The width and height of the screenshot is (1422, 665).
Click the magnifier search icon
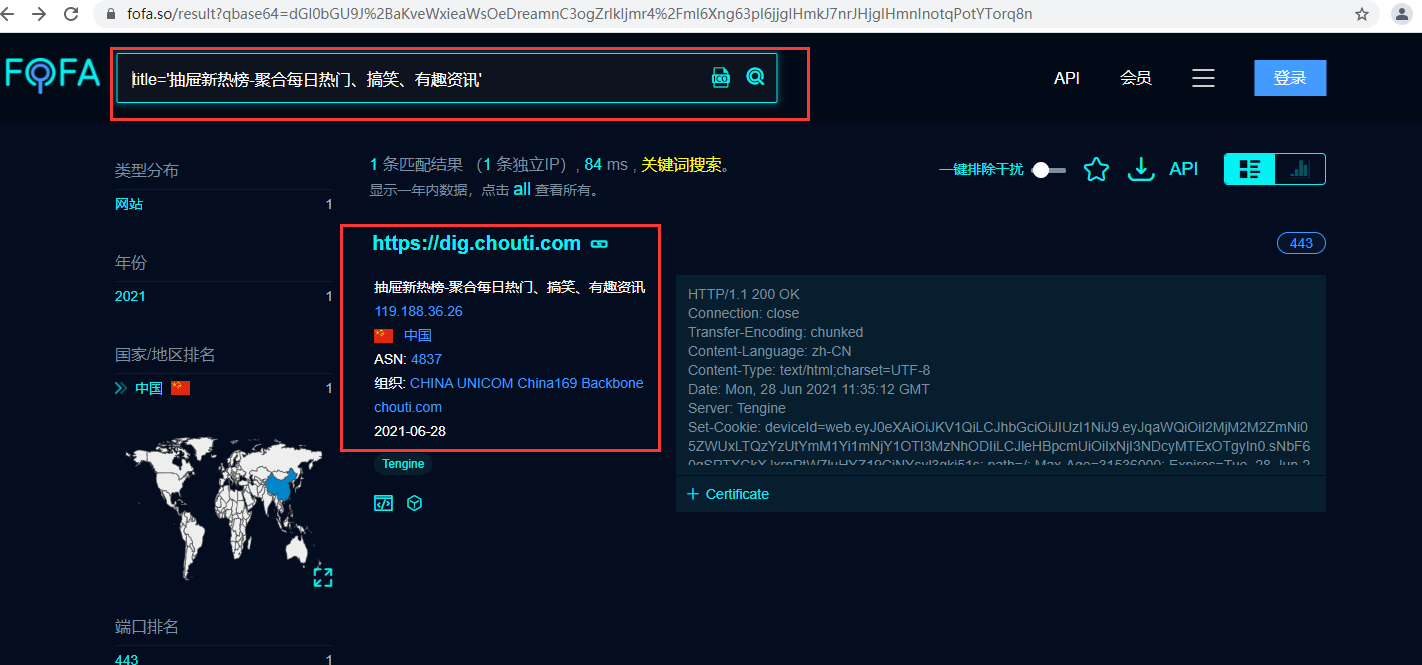coord(755,77)
